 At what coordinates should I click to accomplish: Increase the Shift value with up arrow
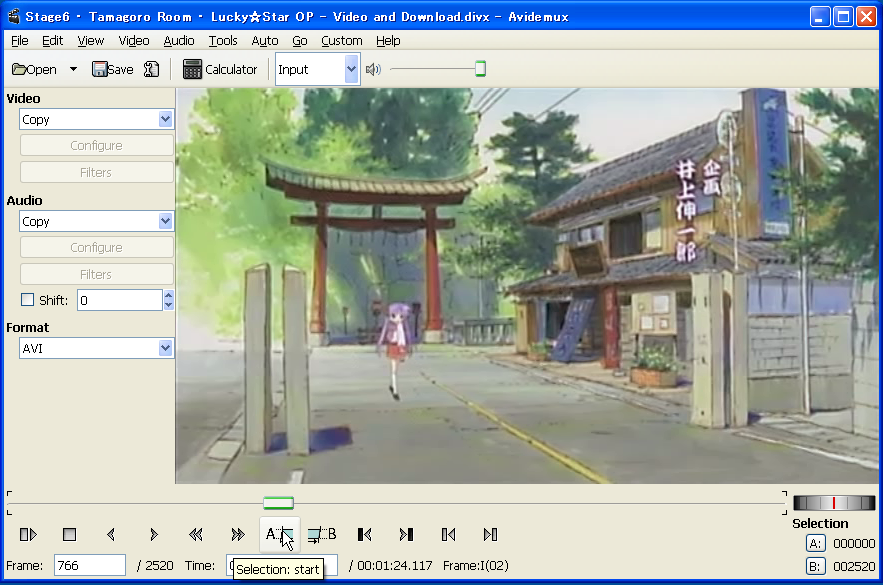coord(168,295)
